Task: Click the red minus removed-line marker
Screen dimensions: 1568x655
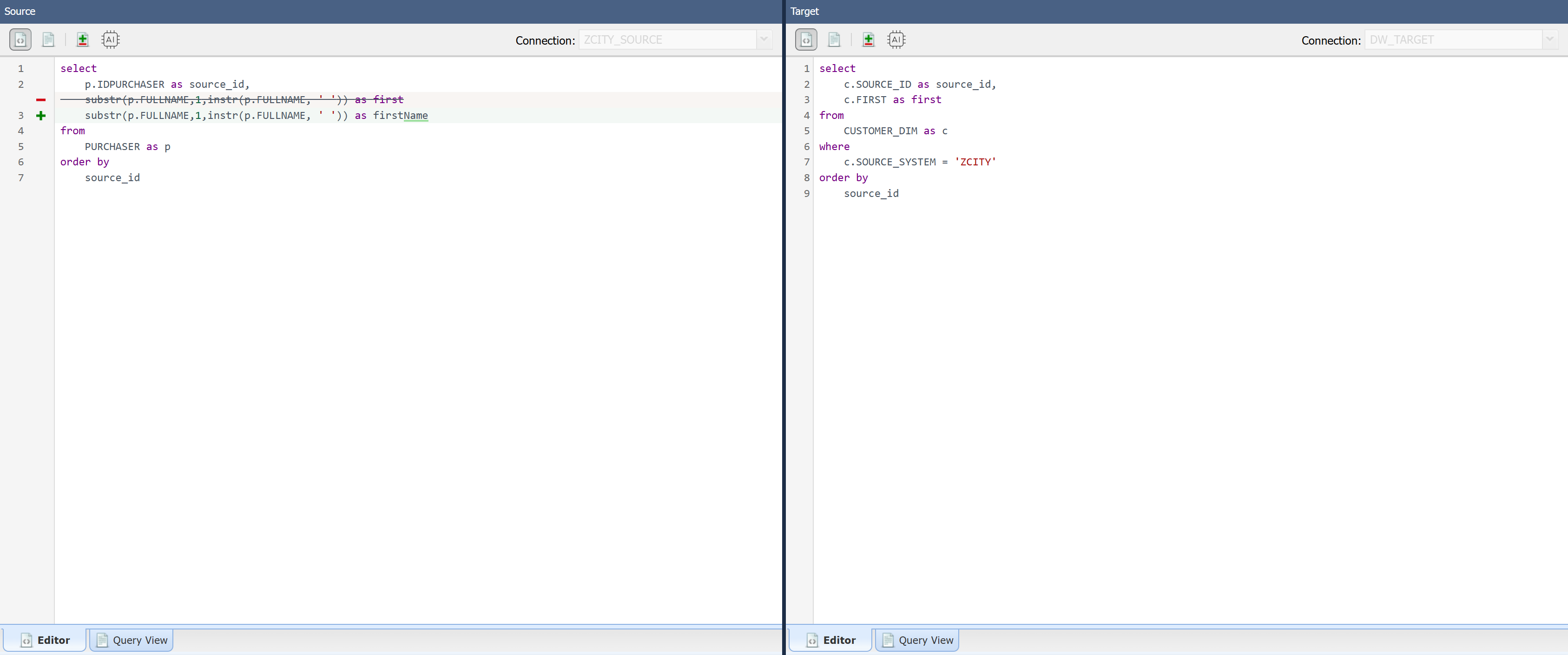Action: tap(41, 100)
